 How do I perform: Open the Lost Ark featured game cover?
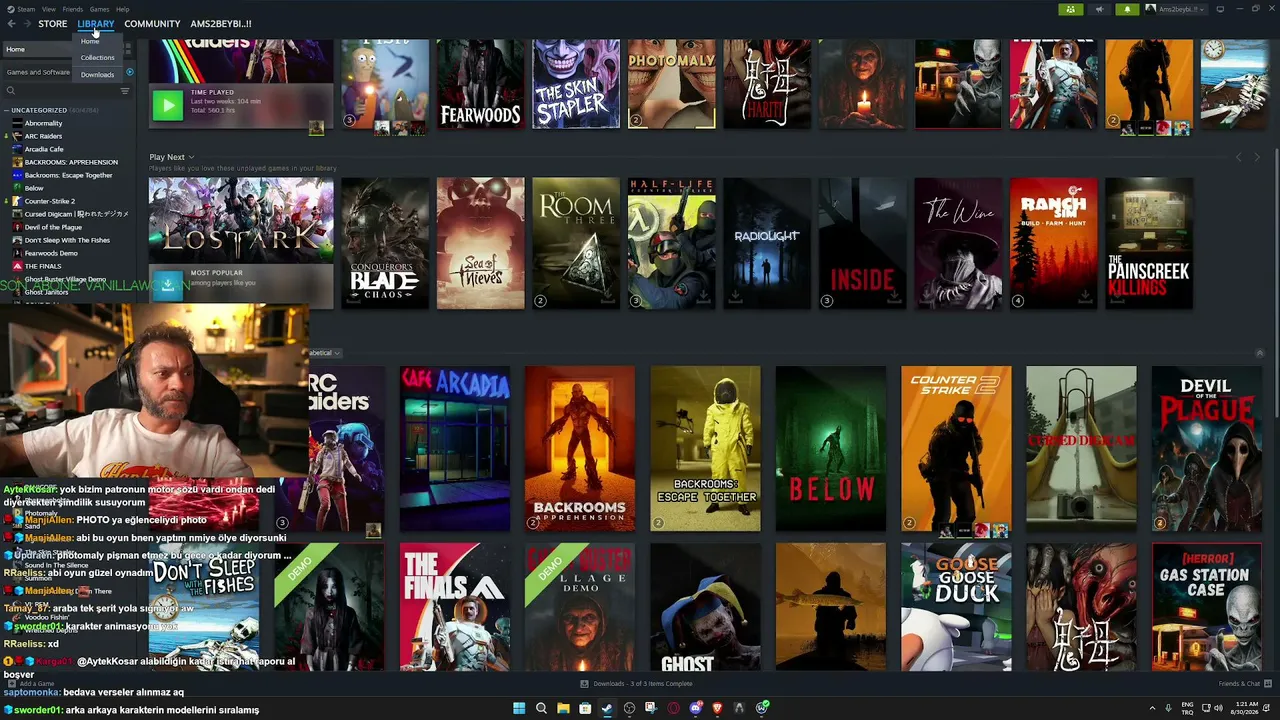pos(241,221)
